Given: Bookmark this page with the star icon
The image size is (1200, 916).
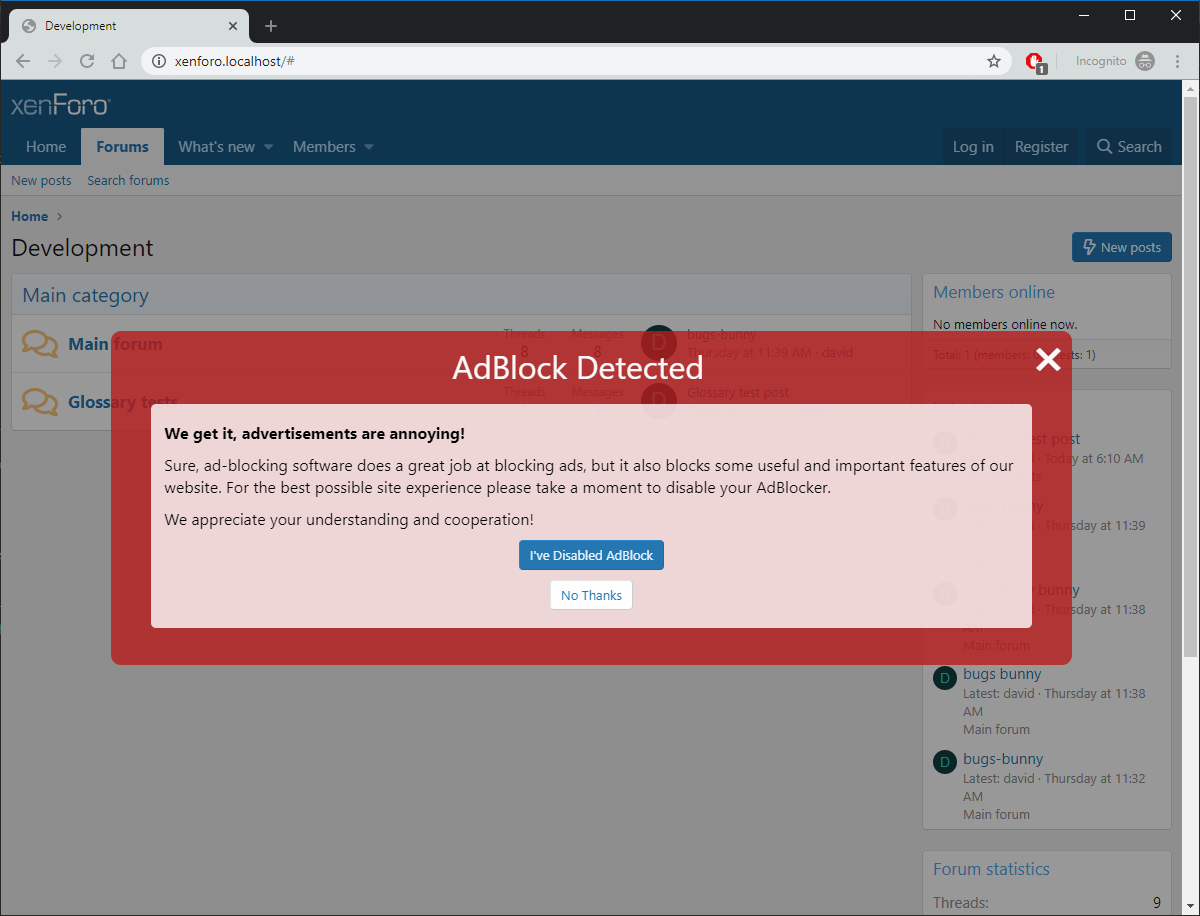Looking at the screenshot, I should [993, 61].
